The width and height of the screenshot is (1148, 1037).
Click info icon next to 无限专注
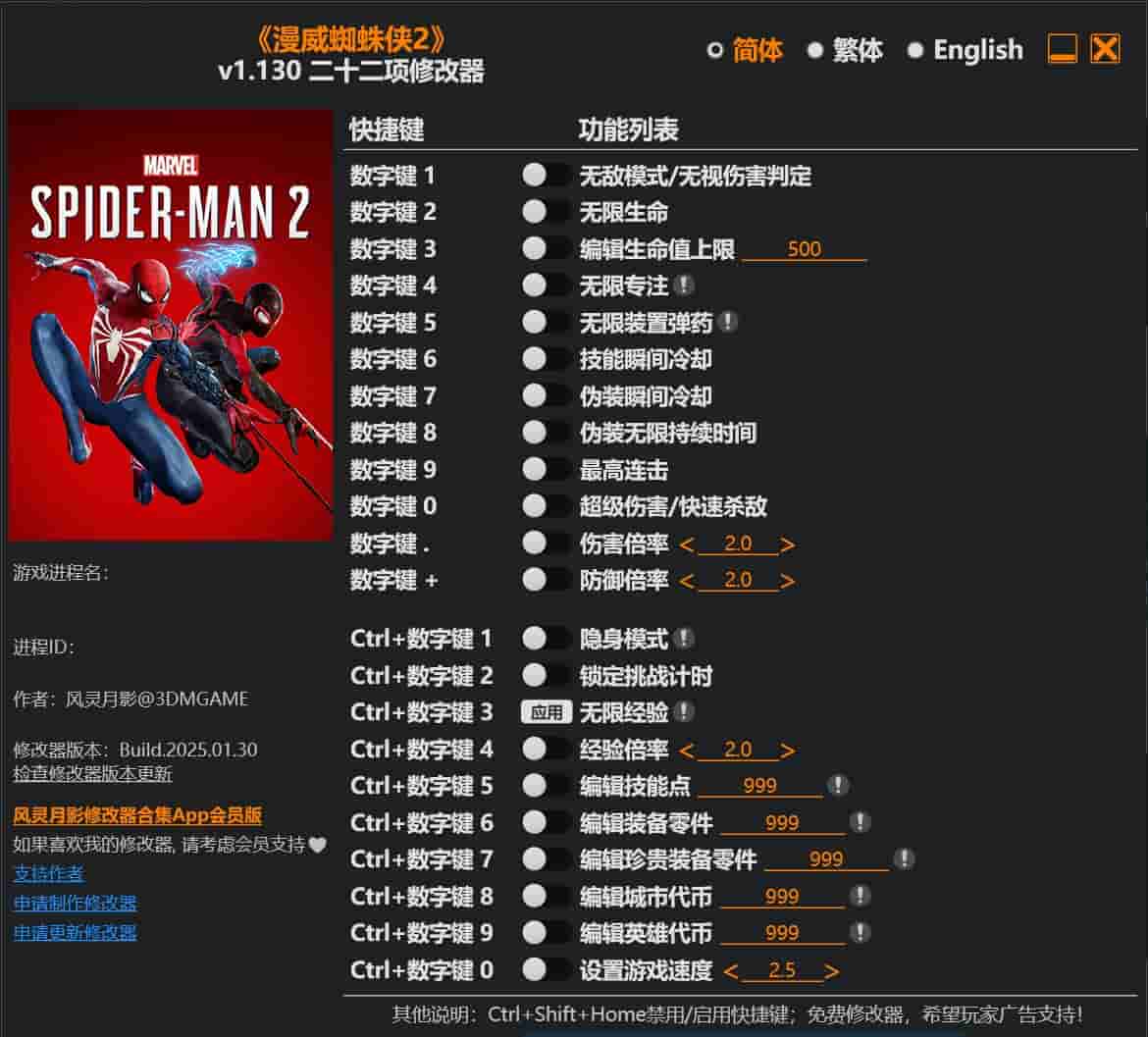point(684,285)
